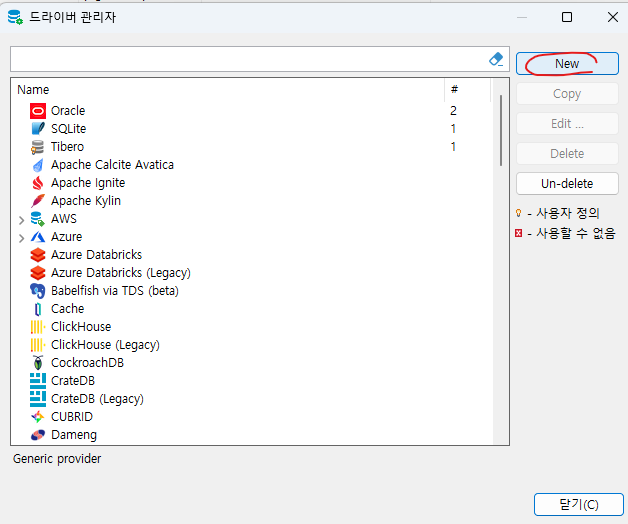Click the Azure Databricks icon

(38, 255)
